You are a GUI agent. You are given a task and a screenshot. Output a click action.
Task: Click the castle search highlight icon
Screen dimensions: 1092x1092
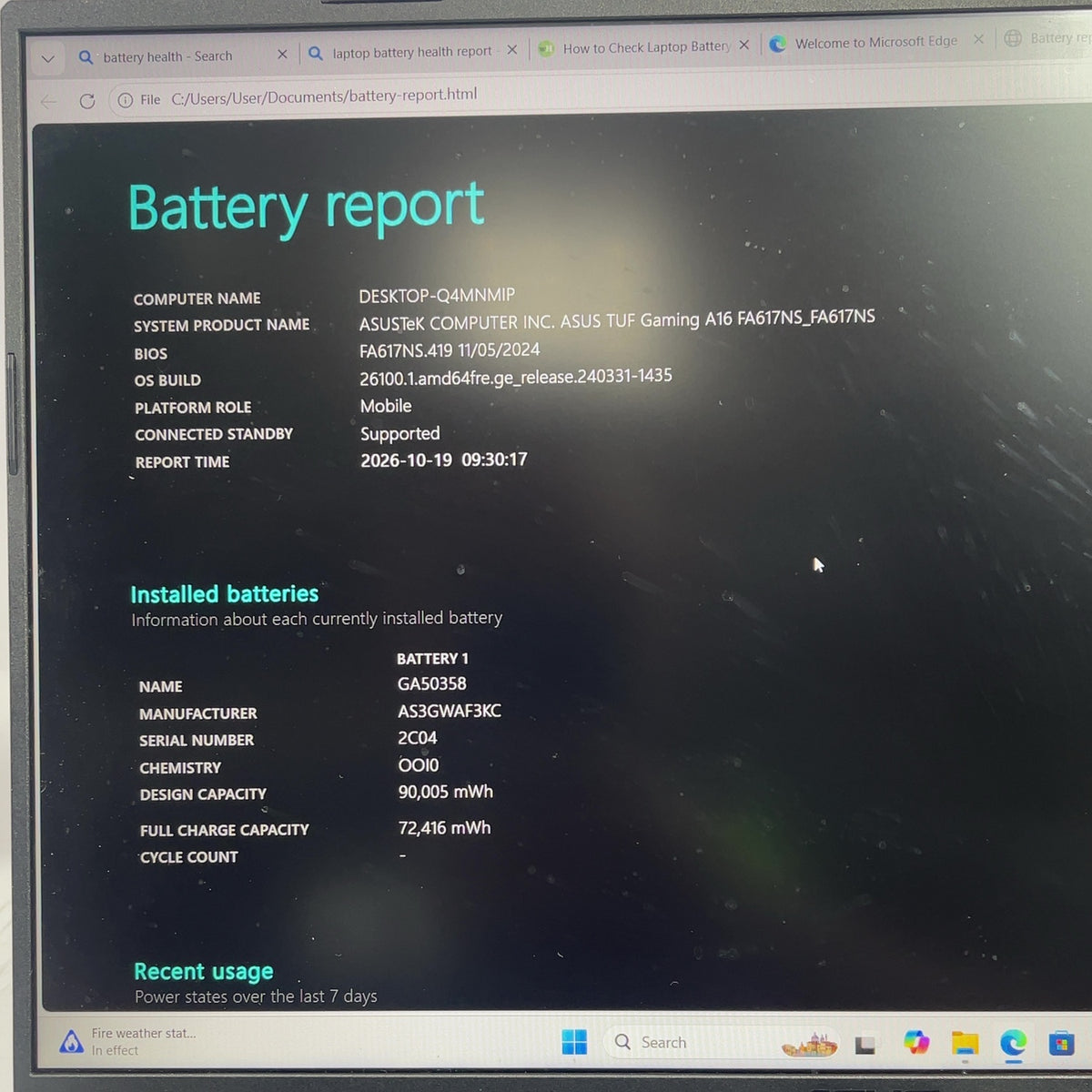click(810, 1044)
